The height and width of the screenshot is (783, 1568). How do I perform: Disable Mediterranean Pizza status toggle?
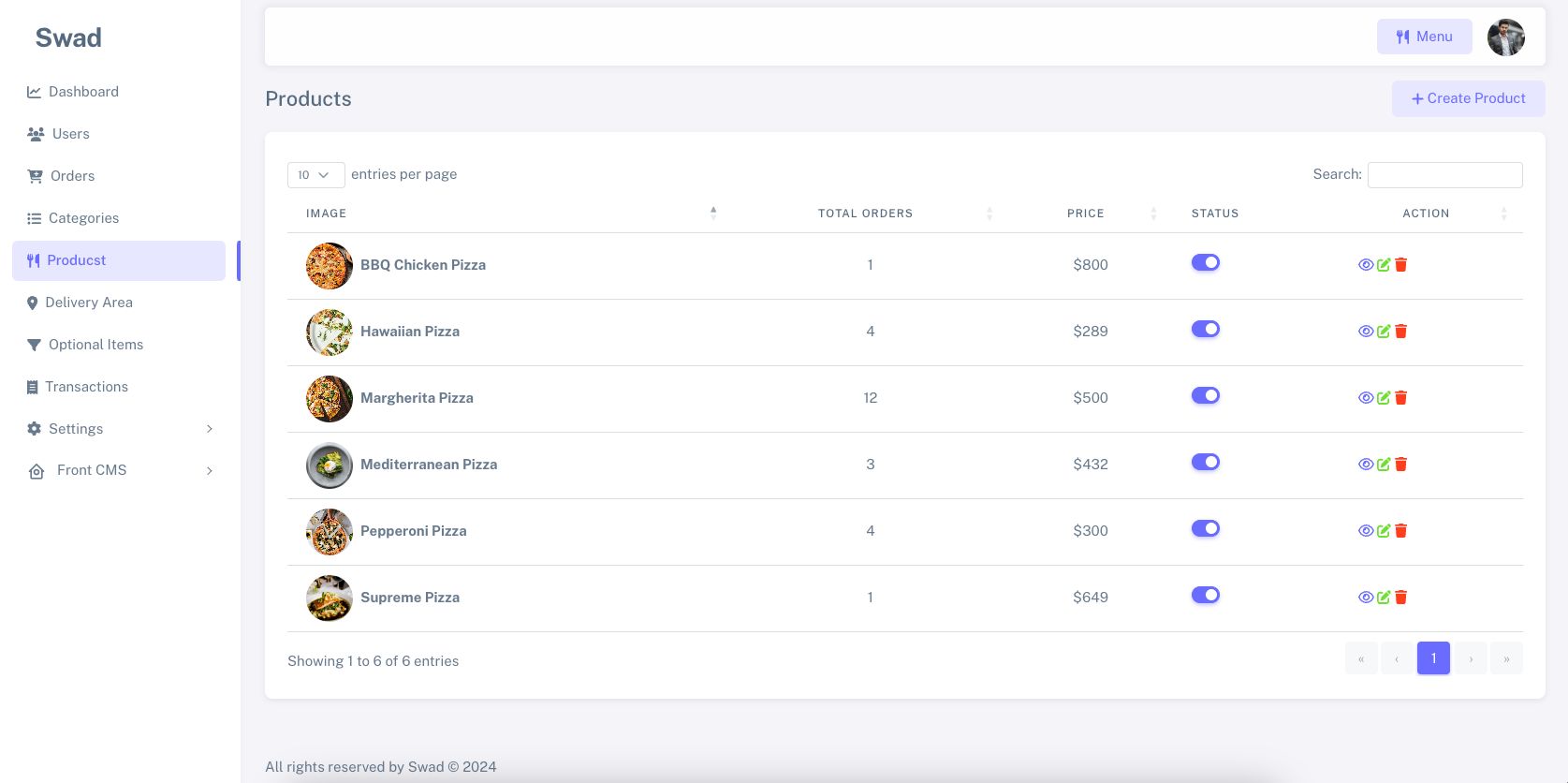1206,463
